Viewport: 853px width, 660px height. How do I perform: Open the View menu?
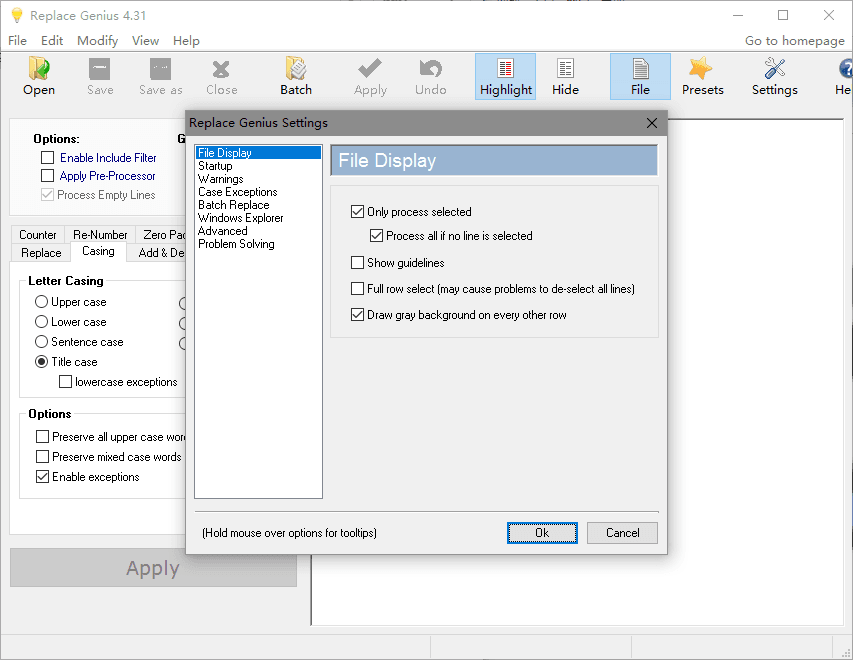[145, 41]
